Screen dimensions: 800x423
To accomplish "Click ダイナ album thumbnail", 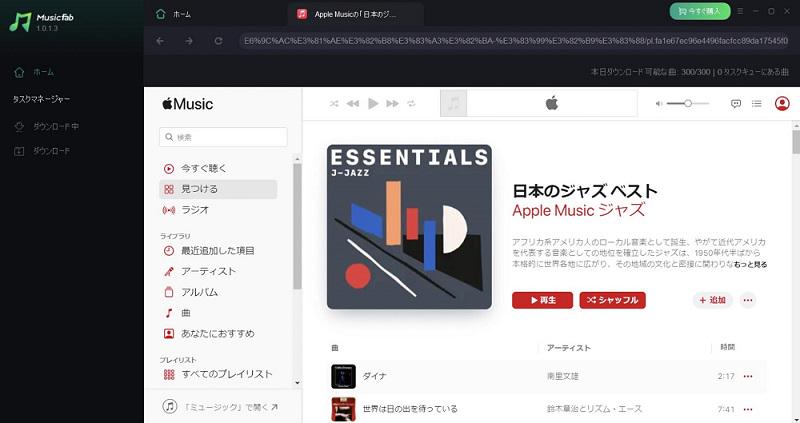I will pos(343,377).
